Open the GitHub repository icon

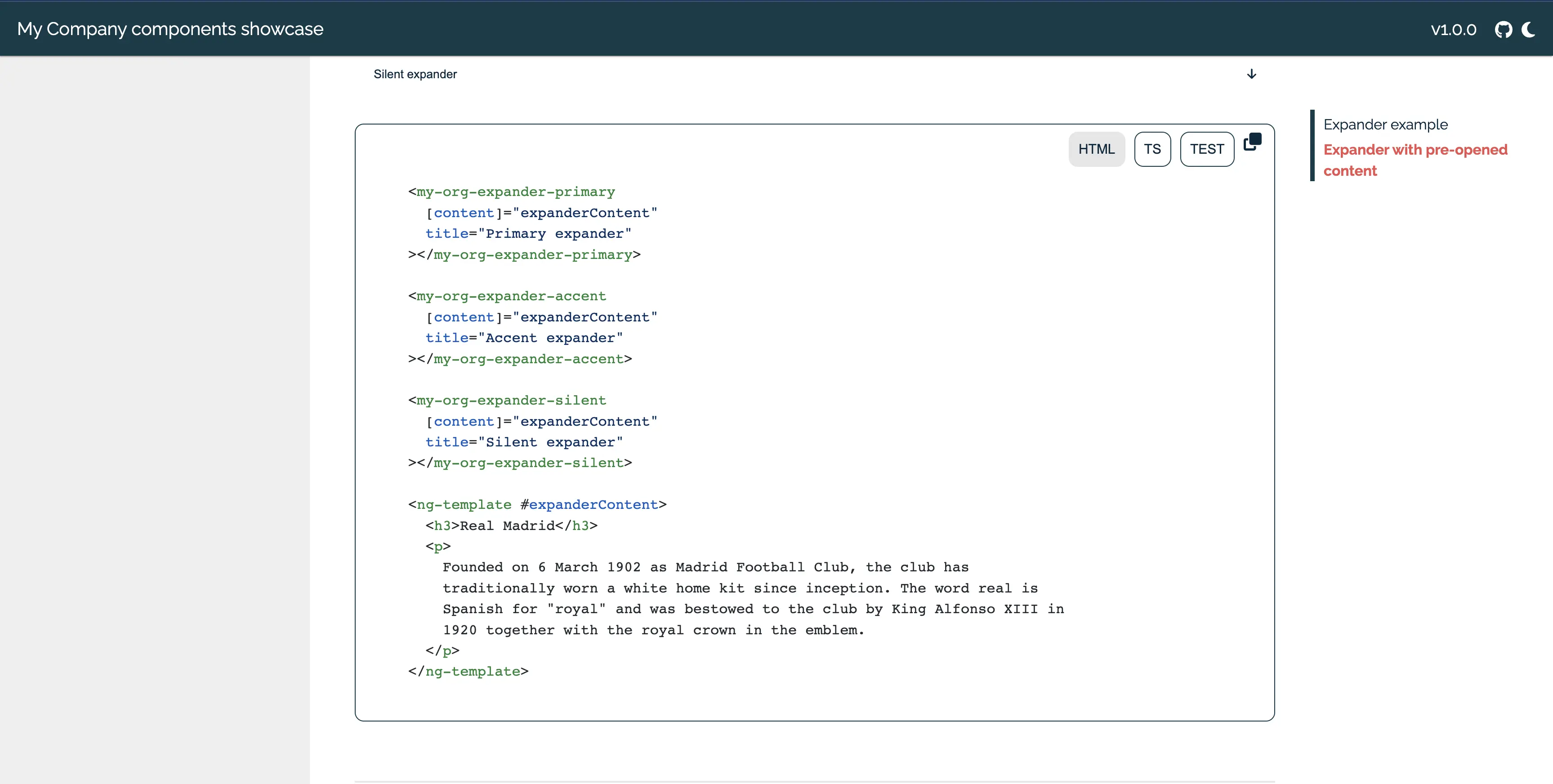pyautogui.click(x=1504, y=30)
